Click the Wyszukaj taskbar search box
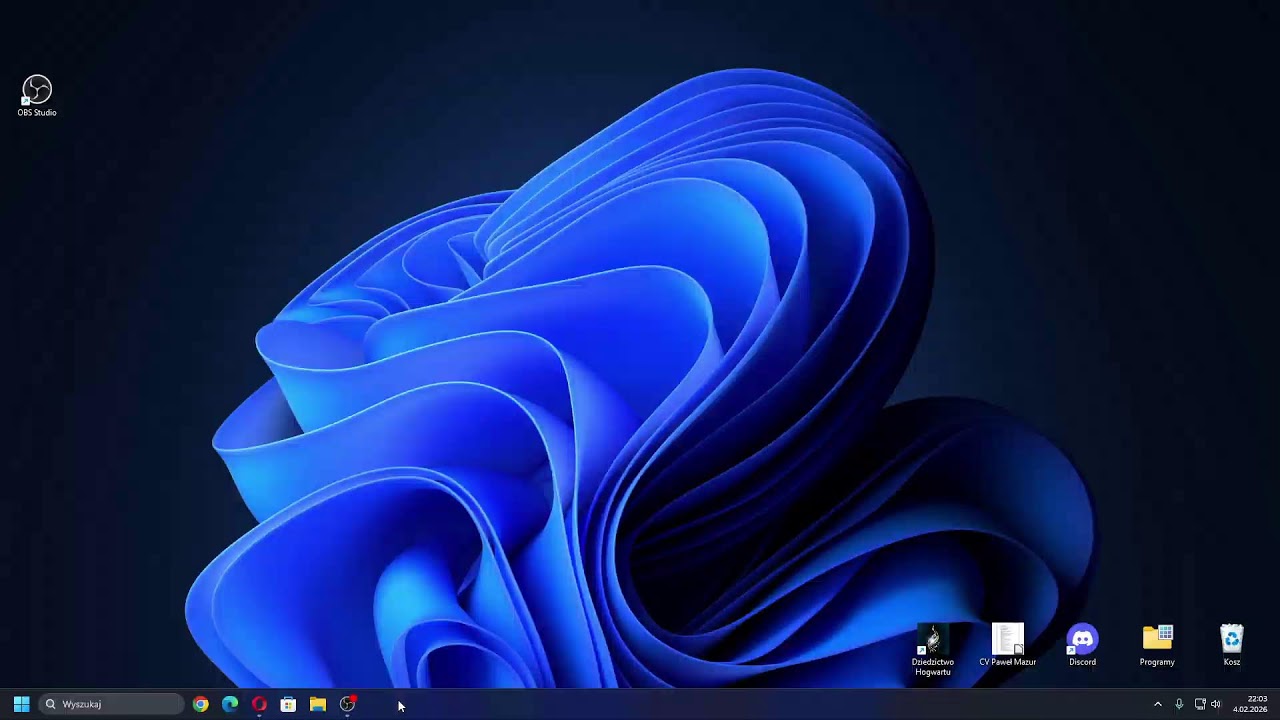1280x720 pixels. (x=112, y=704)
